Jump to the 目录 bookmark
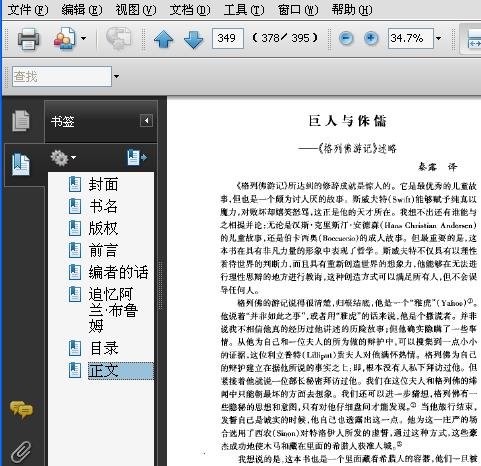481x466 pixels. [x=104, y=348]
